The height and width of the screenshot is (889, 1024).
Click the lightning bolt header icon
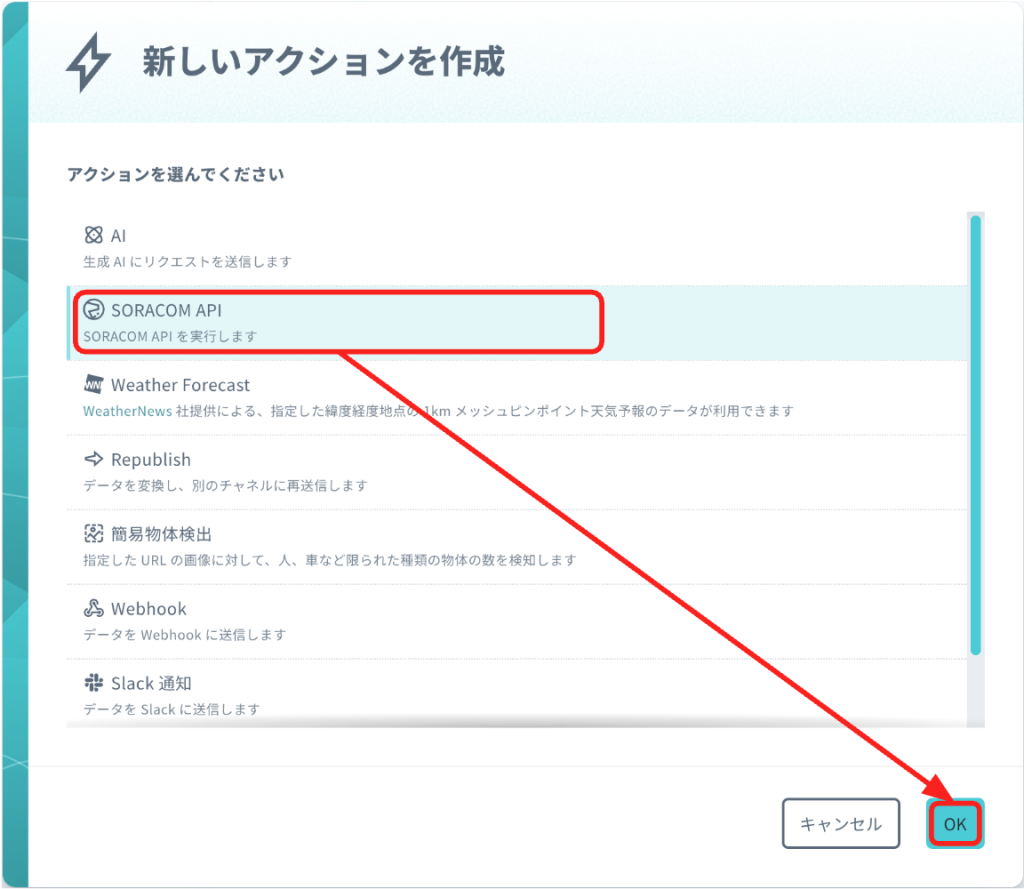(x=88, y=62)
